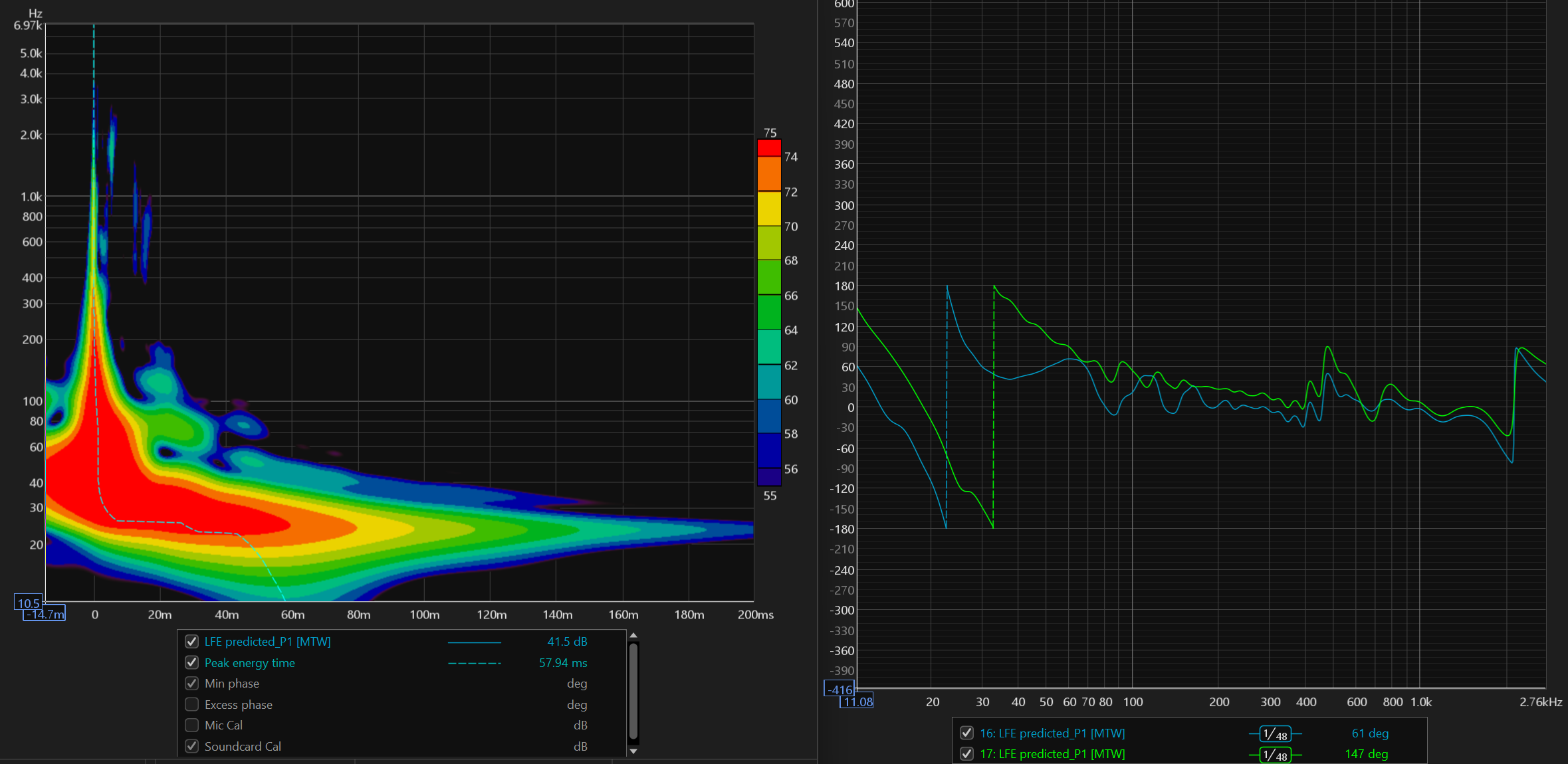
Task: Click the red swatch in the spectrogram color scale
Action: click(x=769, y=148)
